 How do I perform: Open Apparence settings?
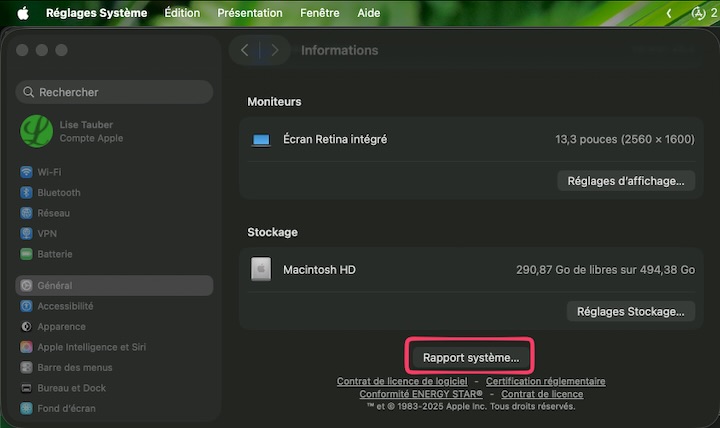61,326
